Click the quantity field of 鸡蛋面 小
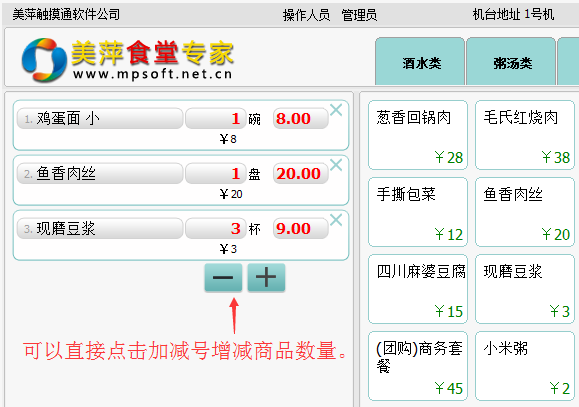The image size is (579, 407). 216,119
